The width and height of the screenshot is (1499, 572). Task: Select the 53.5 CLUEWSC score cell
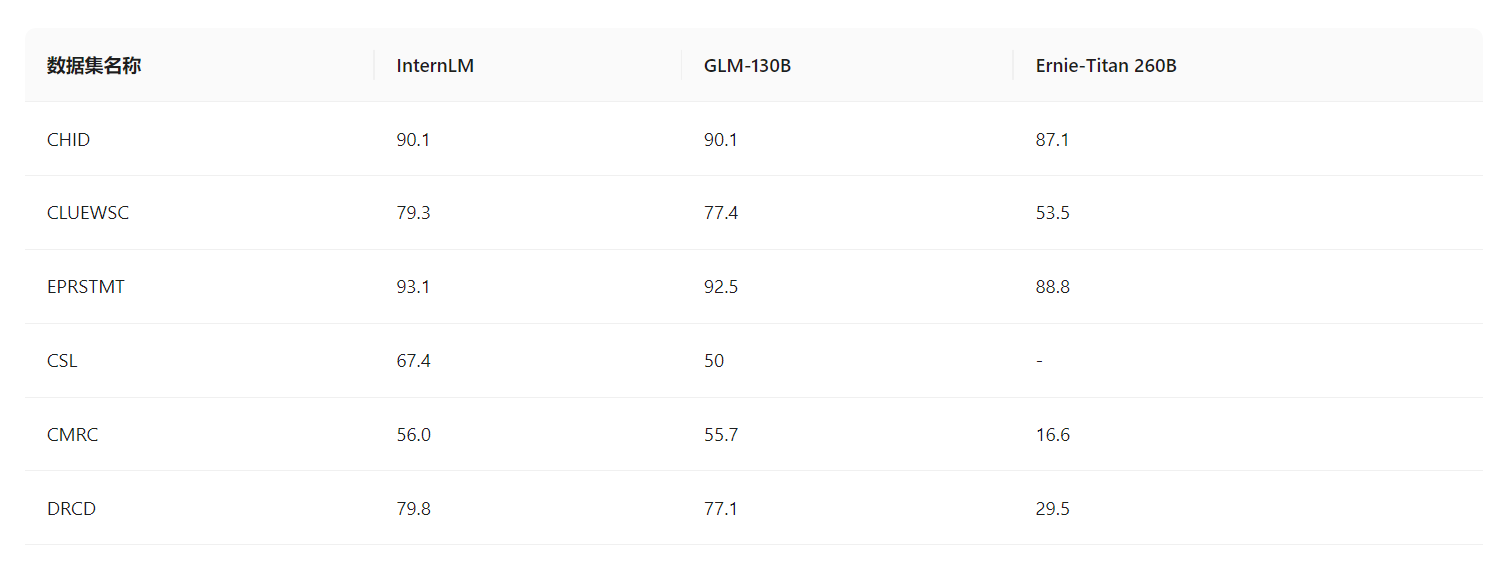1052,213
